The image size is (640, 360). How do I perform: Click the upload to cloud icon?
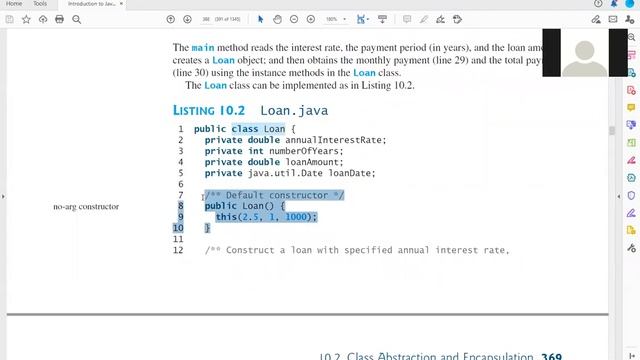pos(43,19)
